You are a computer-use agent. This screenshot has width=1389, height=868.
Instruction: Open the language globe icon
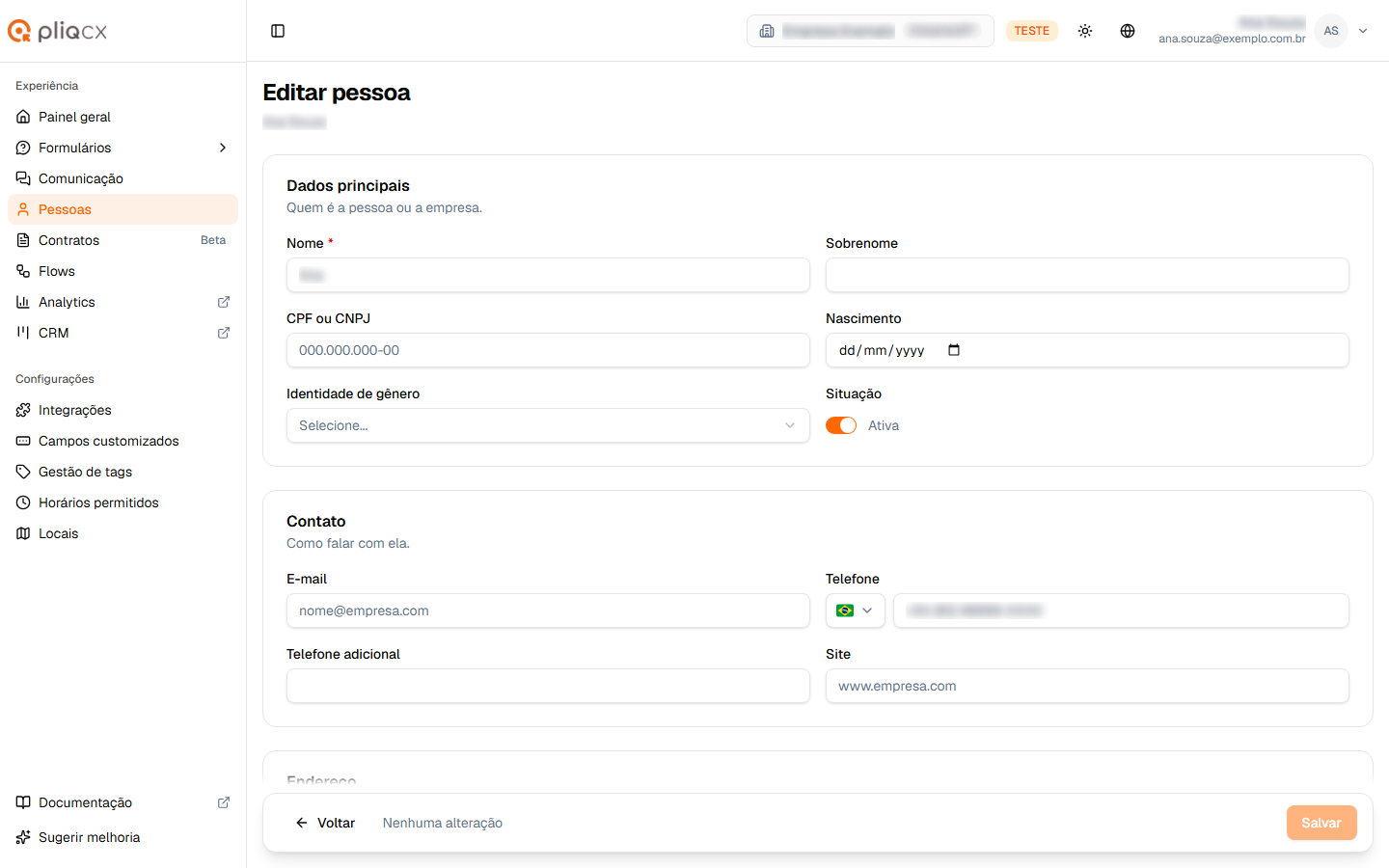(1128, 31)
